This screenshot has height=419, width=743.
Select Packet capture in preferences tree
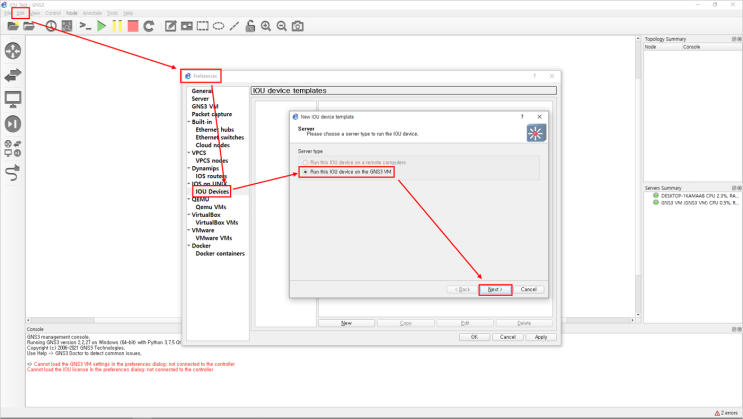pos(212,114)
